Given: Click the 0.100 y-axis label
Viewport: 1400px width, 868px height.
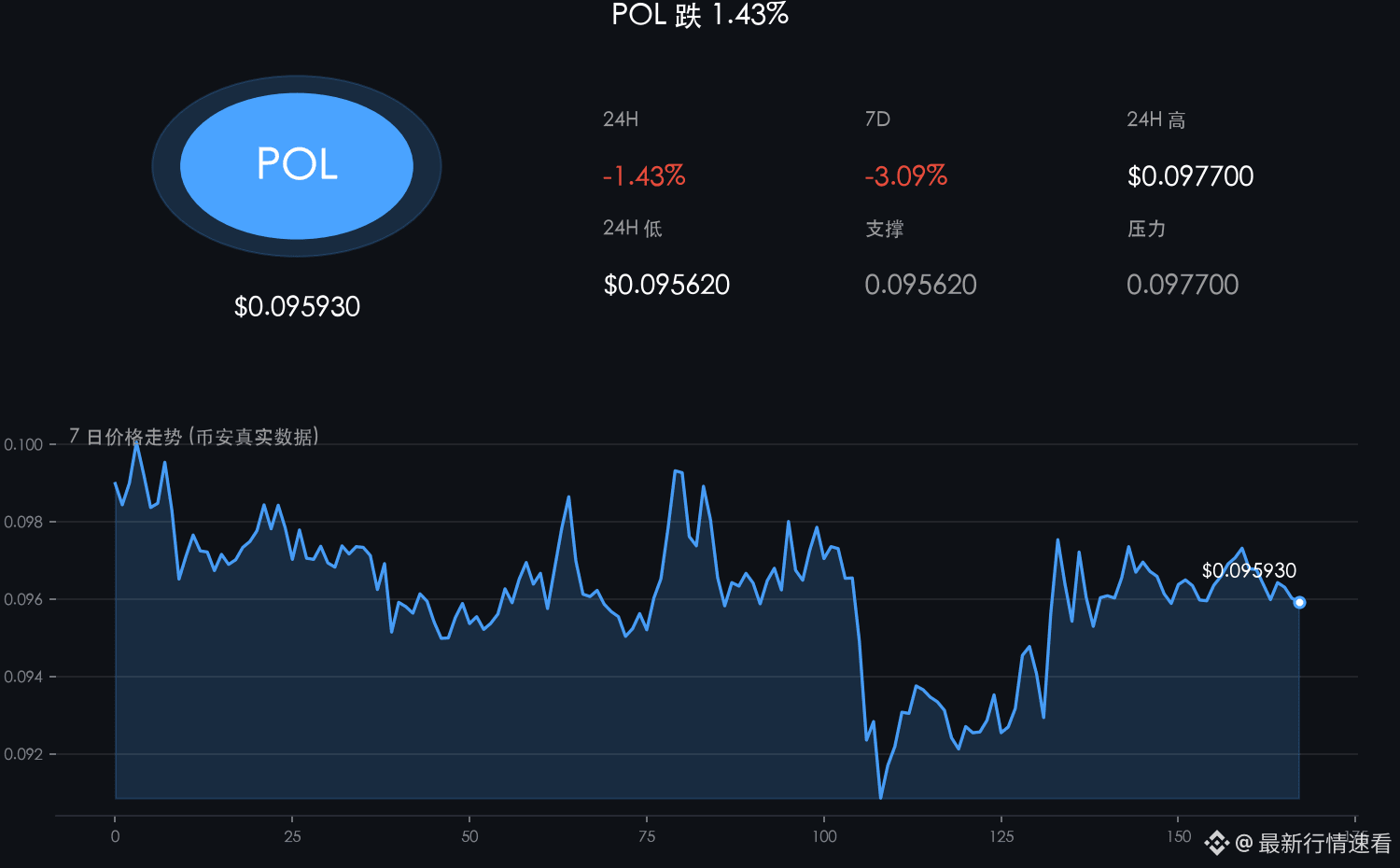Looking at the screenshot, I should pos(23,445).
